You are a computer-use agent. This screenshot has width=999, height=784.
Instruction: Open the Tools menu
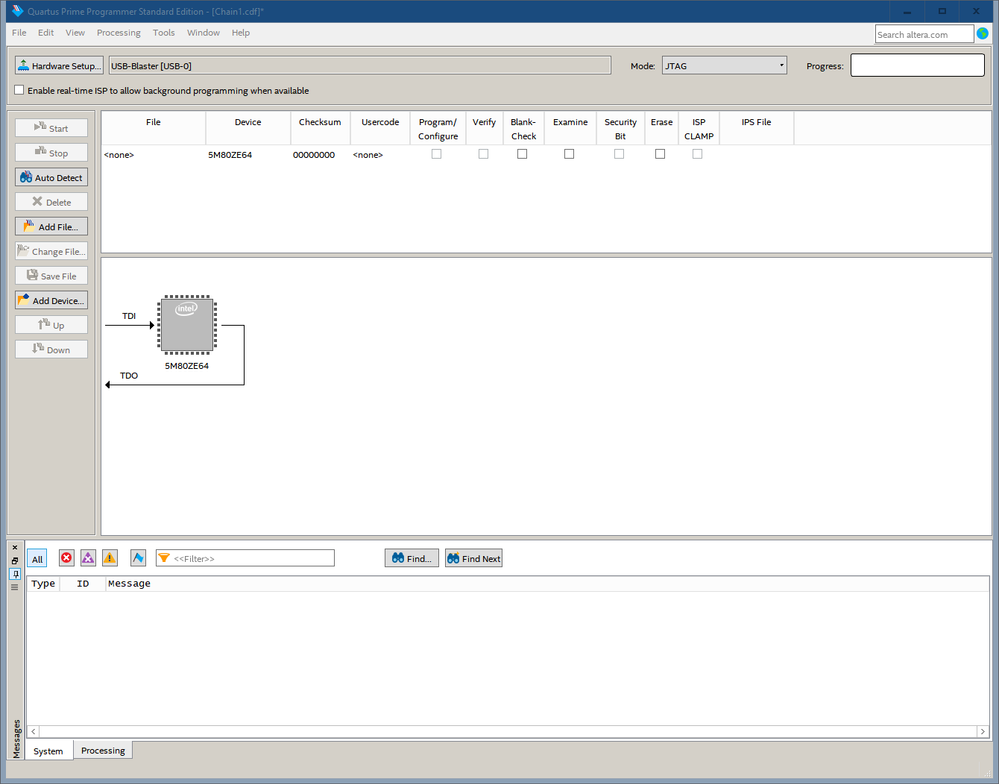click(x=164, y=32)
